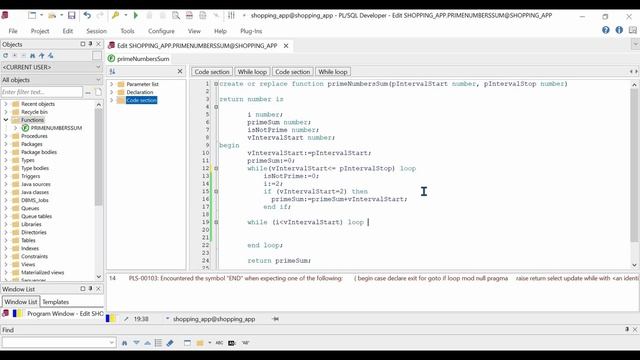Open the Tools menu
Image resolution: width=640 pixels, height=360 pixels.
[x=127, y=31]
